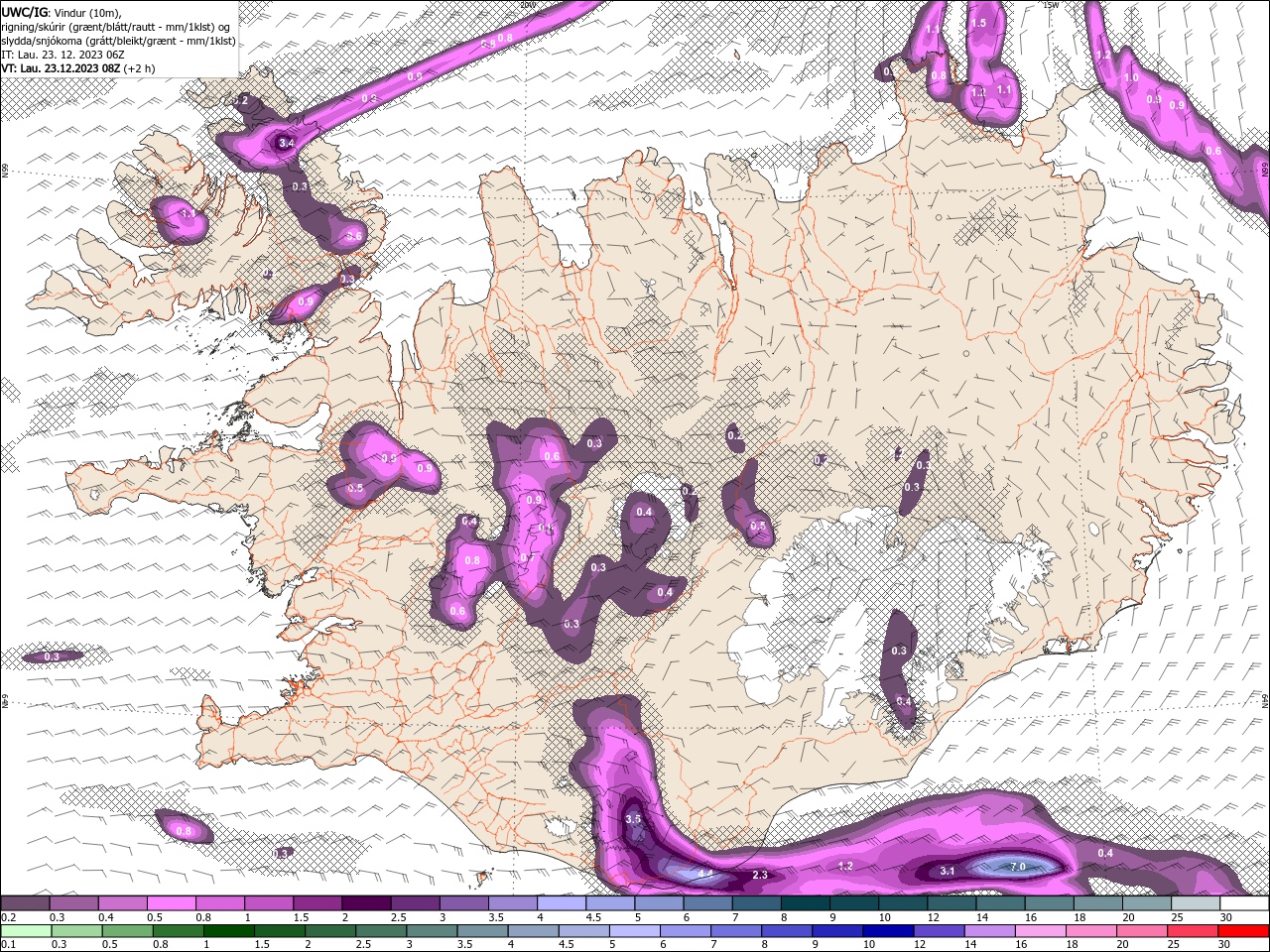Click the white swatch above 30 in upper legend
This screenshot has height=952, width=1270.
[x=1245, y=903]
